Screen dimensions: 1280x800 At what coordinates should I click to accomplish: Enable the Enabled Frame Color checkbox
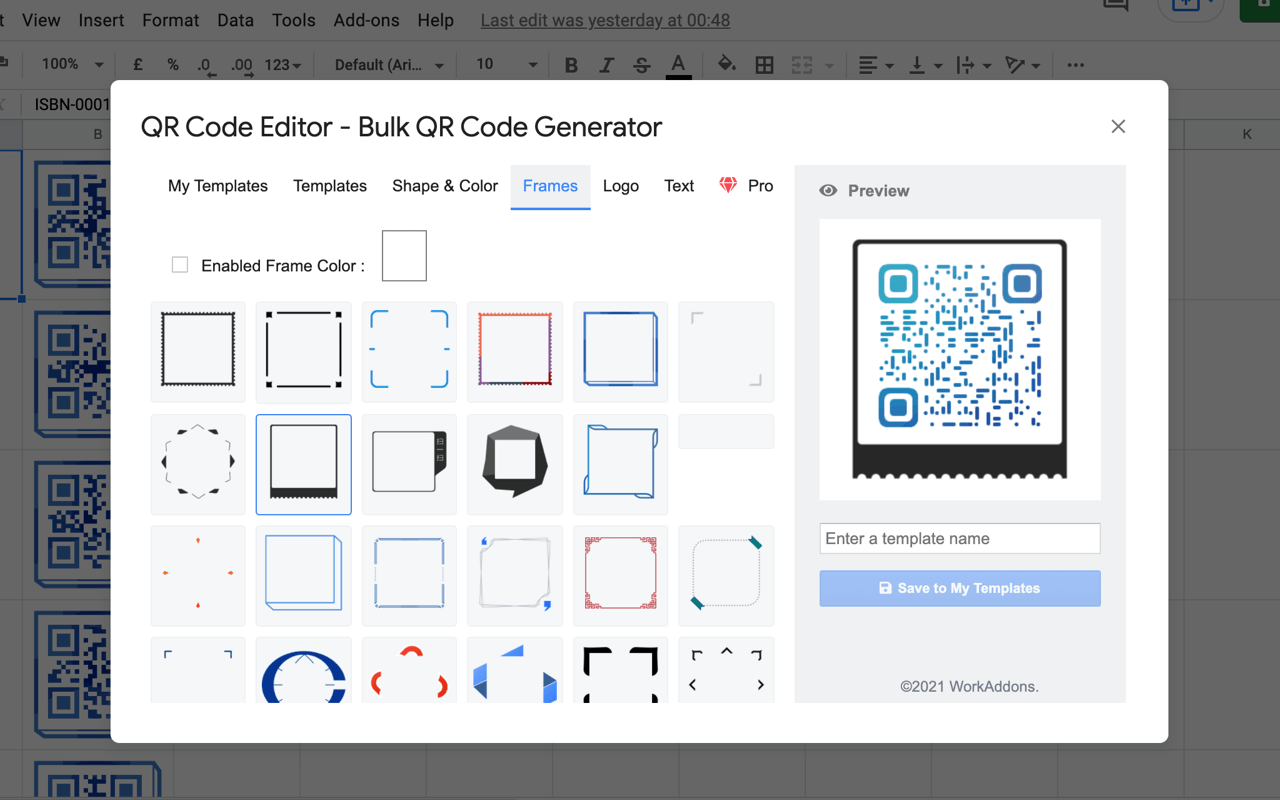coord(180,264)
